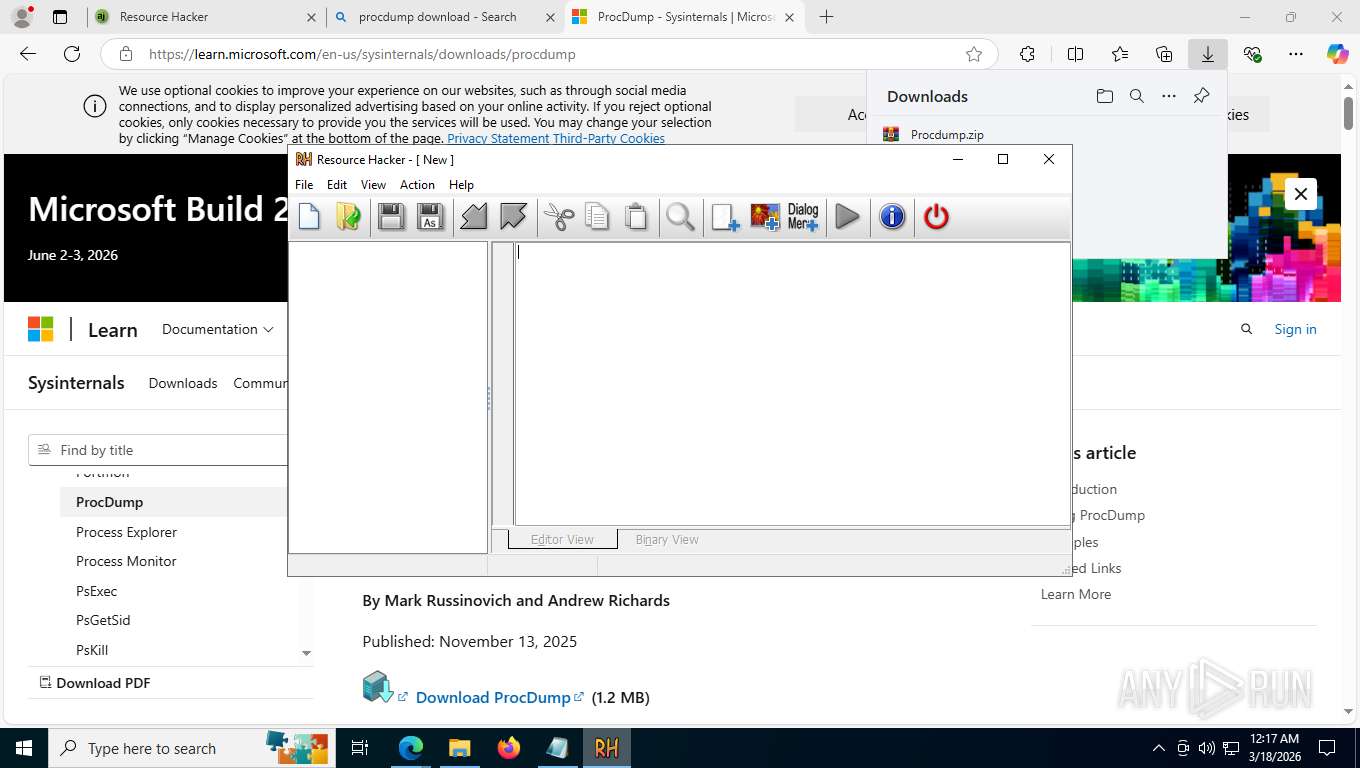The height and width of the screenshot is (768, 1360).
Task: Switch to the Binary View tab
Action: pos(667,539)
